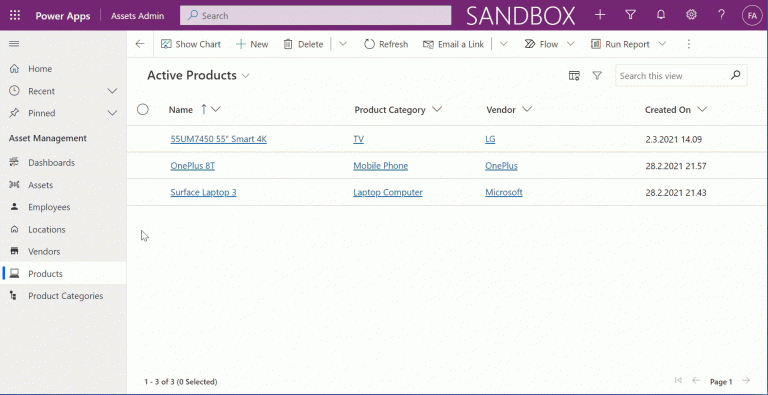
Task: Click the notifications bell icon
Action: coord(661,15)
